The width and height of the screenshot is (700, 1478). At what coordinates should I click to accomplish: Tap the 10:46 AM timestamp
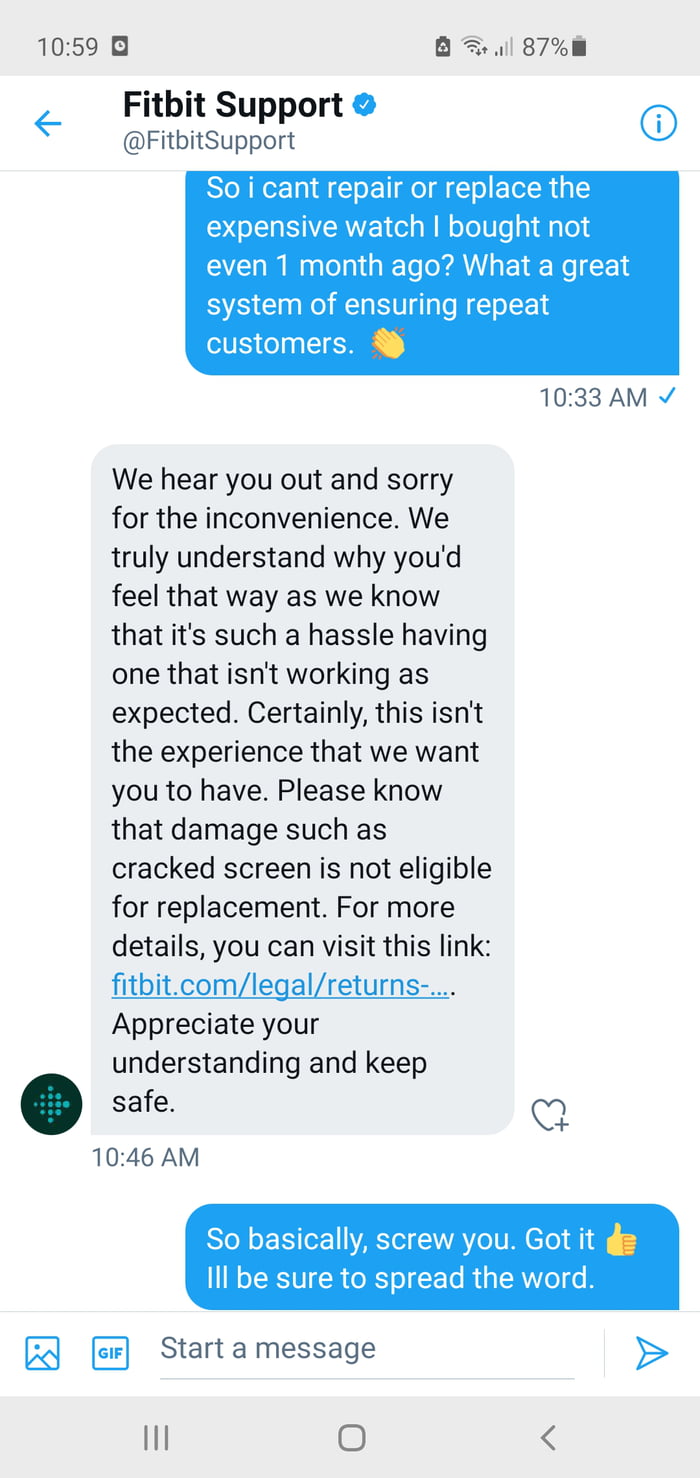[145, 1157]
